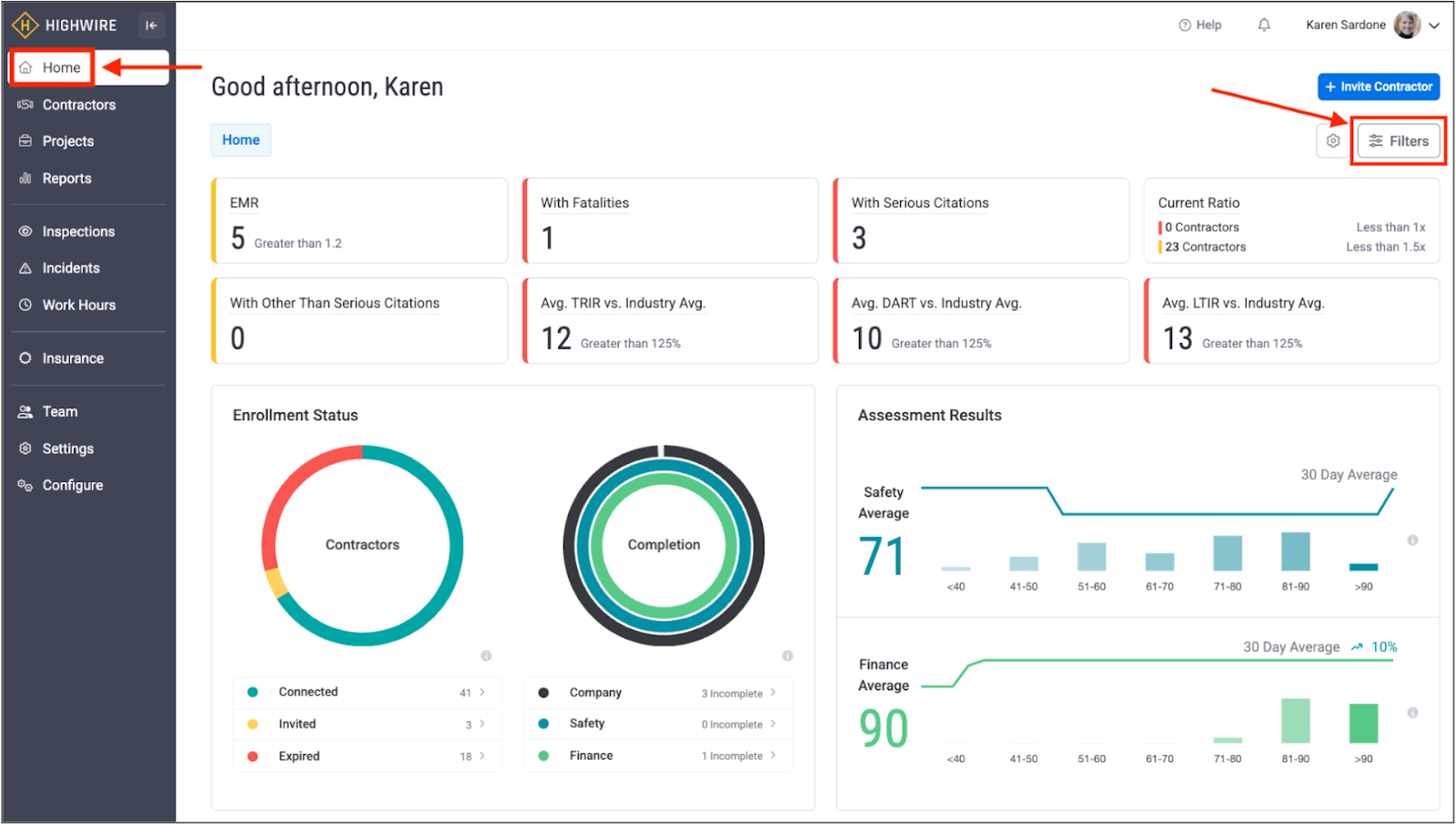Collapse the sidebar using the collapse icon

tap(151, 25)
